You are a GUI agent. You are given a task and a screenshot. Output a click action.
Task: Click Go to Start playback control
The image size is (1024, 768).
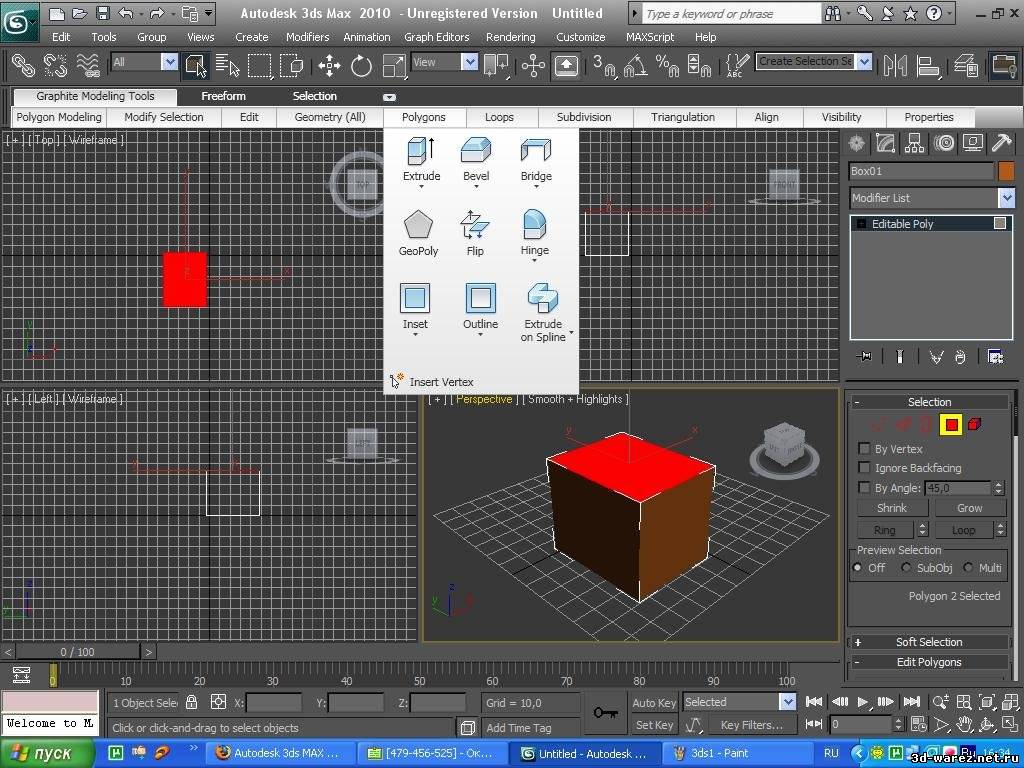pyautogui.click(x=814, y=701)
